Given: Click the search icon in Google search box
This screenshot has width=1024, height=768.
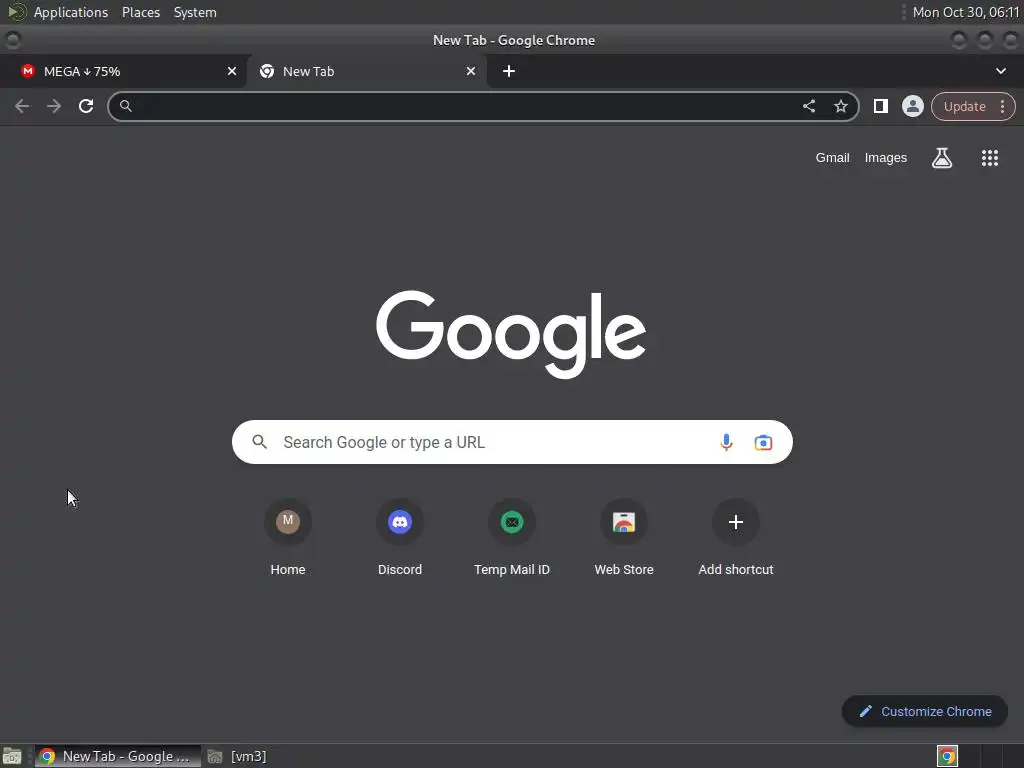Looking at the screenshot, I should (259, 442).
